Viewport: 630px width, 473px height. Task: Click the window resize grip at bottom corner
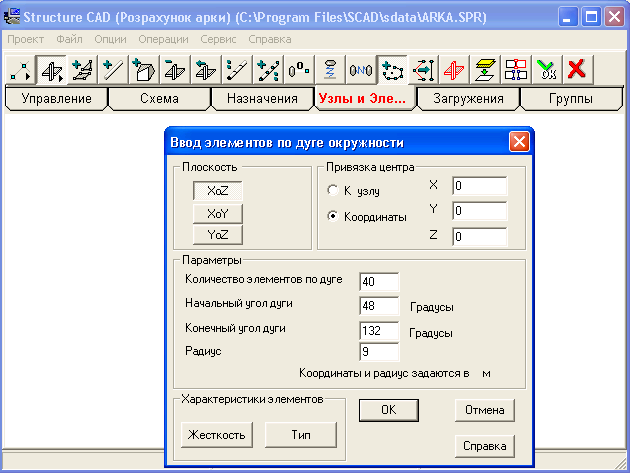tap(621, 464)
